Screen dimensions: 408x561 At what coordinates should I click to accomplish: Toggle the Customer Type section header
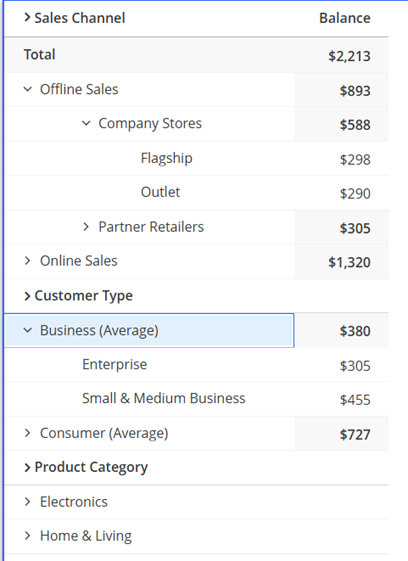[78, 296]
